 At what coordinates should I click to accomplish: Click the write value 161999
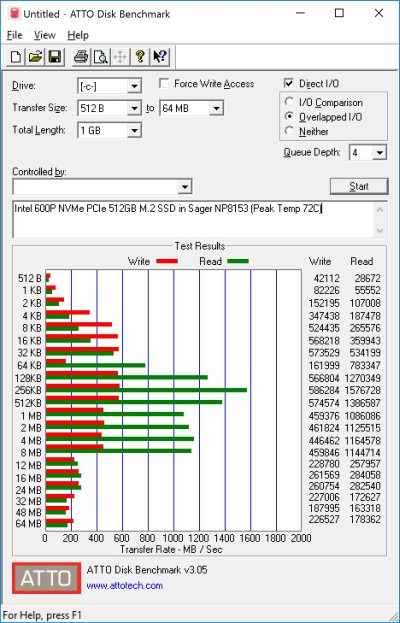[x=324, y=366]
